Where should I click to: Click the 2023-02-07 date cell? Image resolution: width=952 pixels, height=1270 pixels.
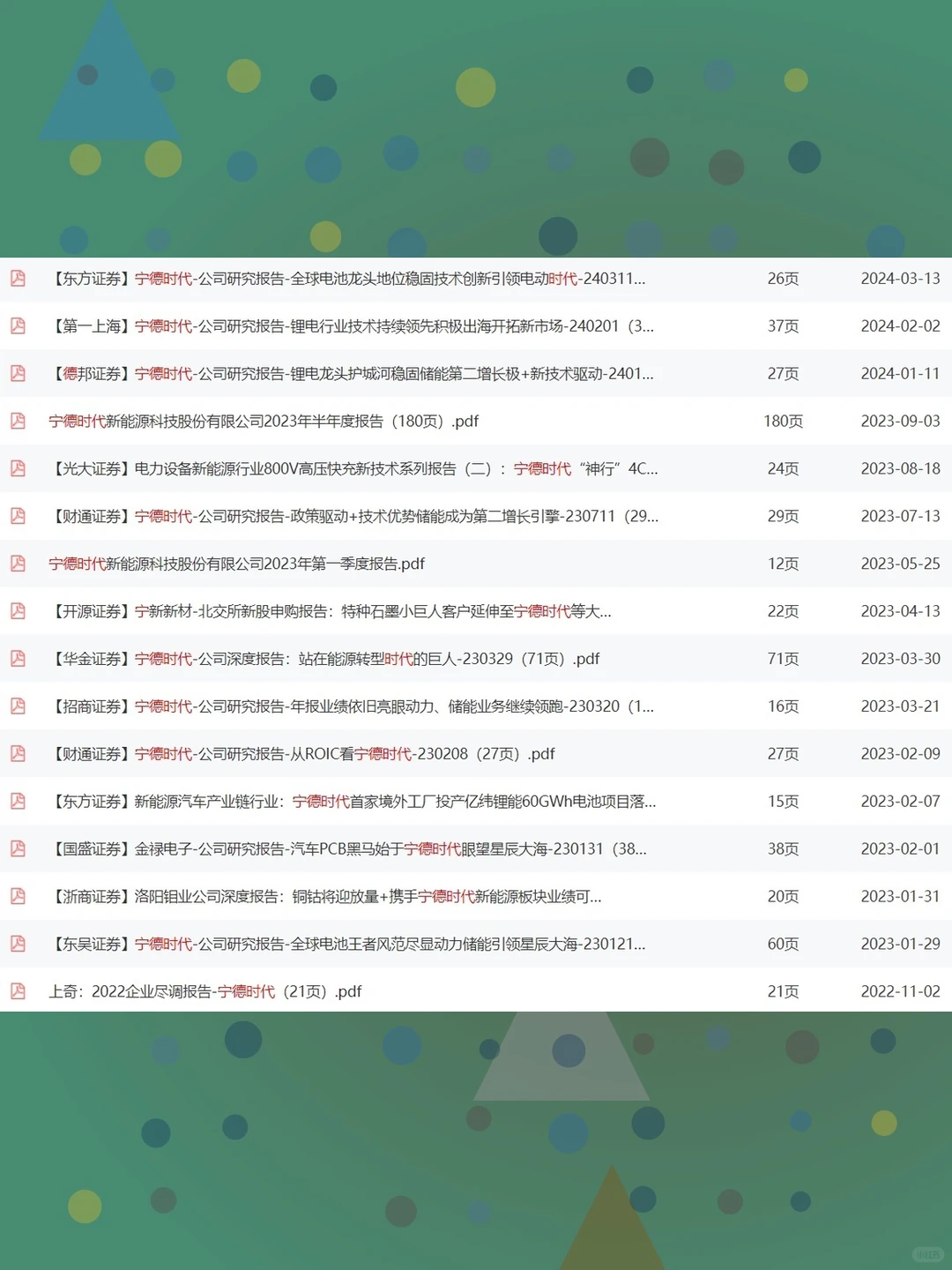pos(901,802)
